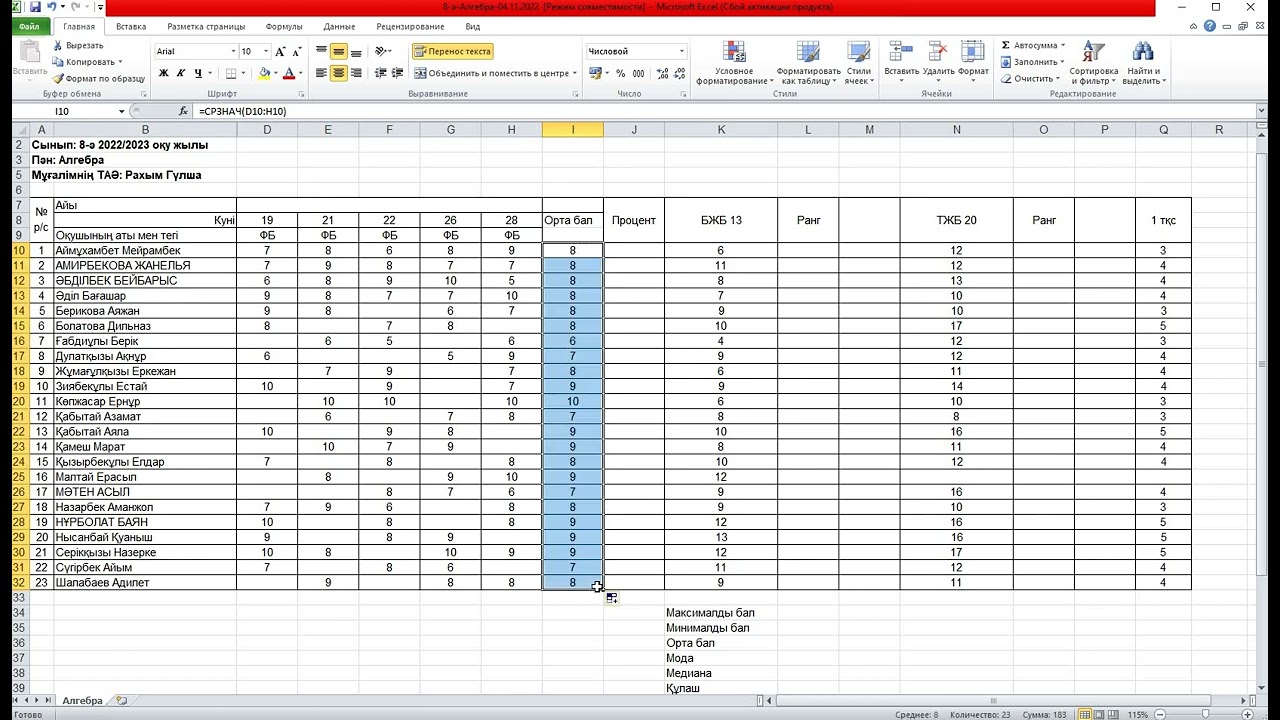This screenshot has width=1280, height=720.
Task: Toggle Italic (К) formatting
Action: pyautogui.click(x=181, y=73)
